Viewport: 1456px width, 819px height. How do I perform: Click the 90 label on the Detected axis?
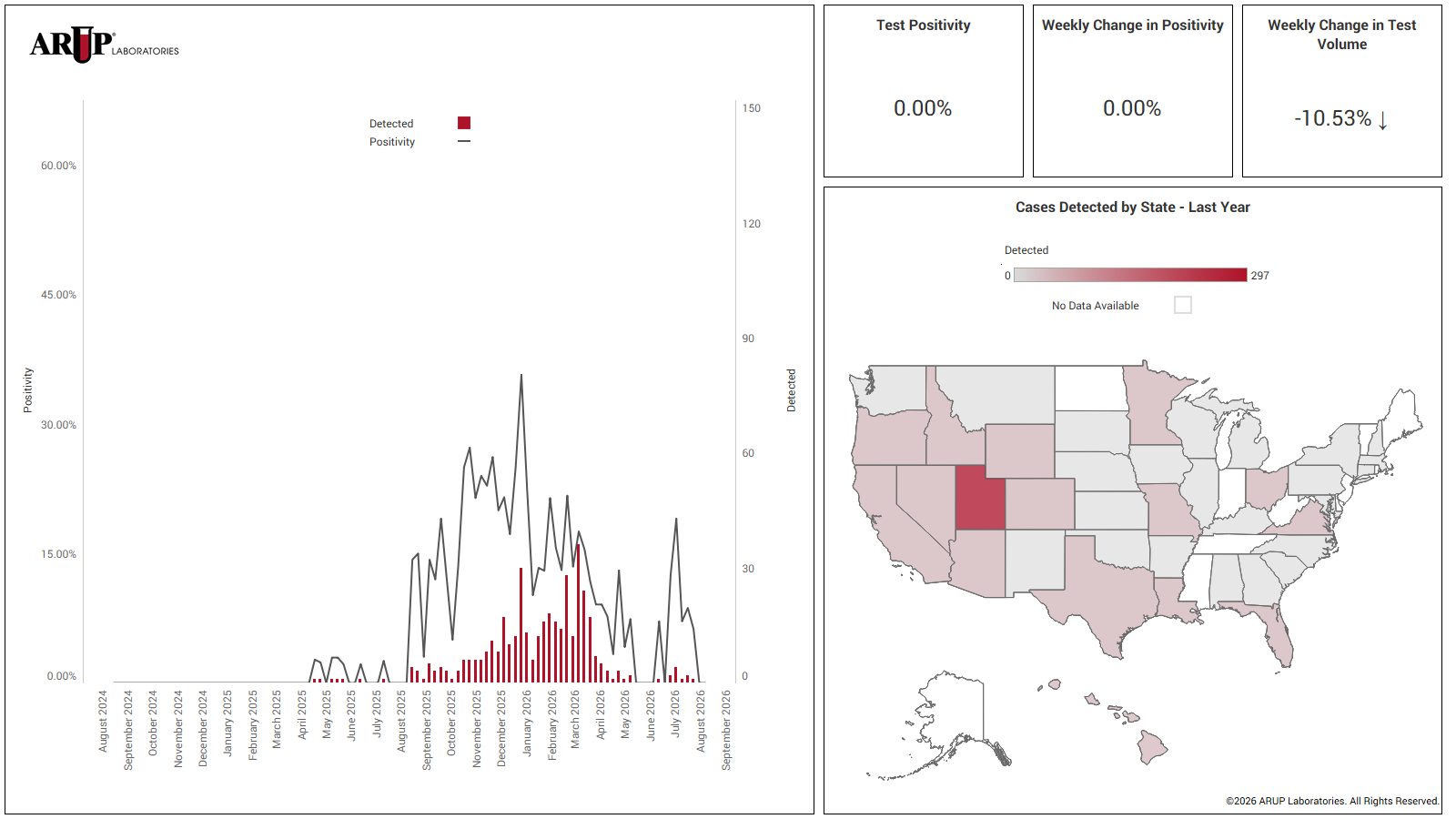[748, 339]
